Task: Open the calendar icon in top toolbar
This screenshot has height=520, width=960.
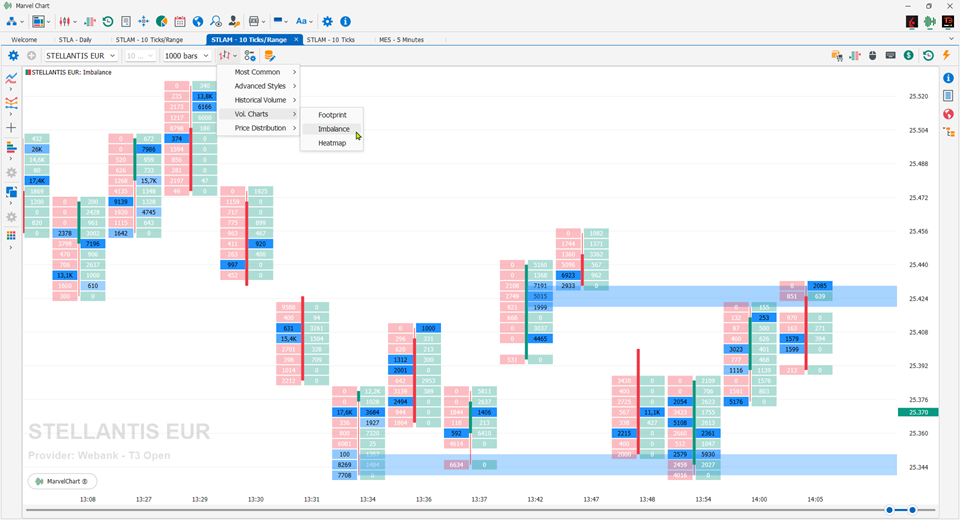Action: [x=179, y=21]
